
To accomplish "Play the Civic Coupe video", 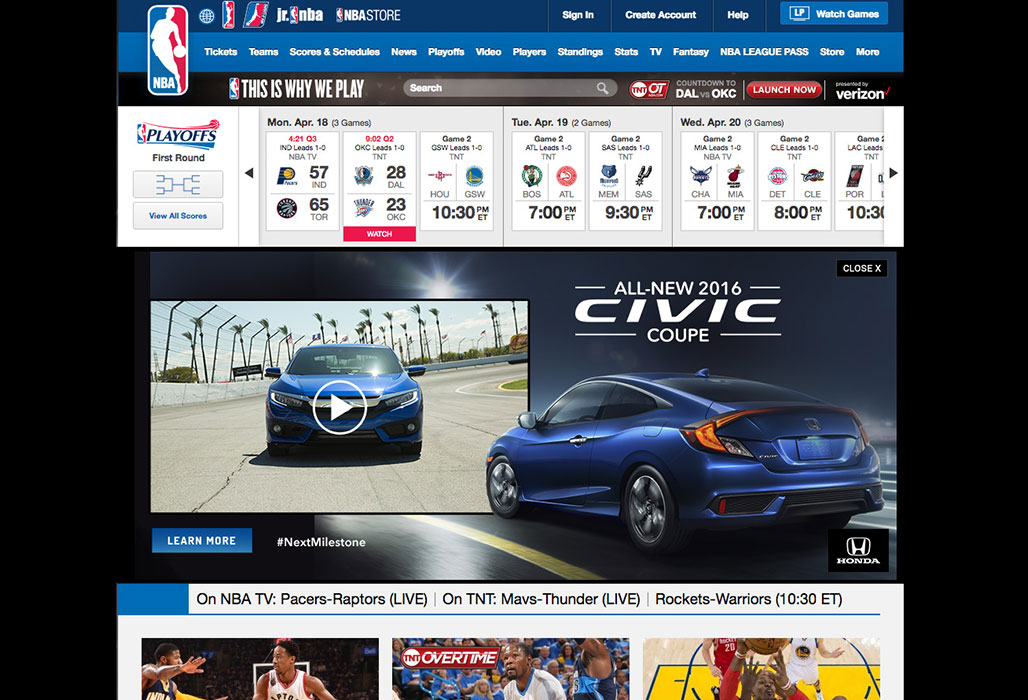I will pyautogui.click(x=339, y=407).
